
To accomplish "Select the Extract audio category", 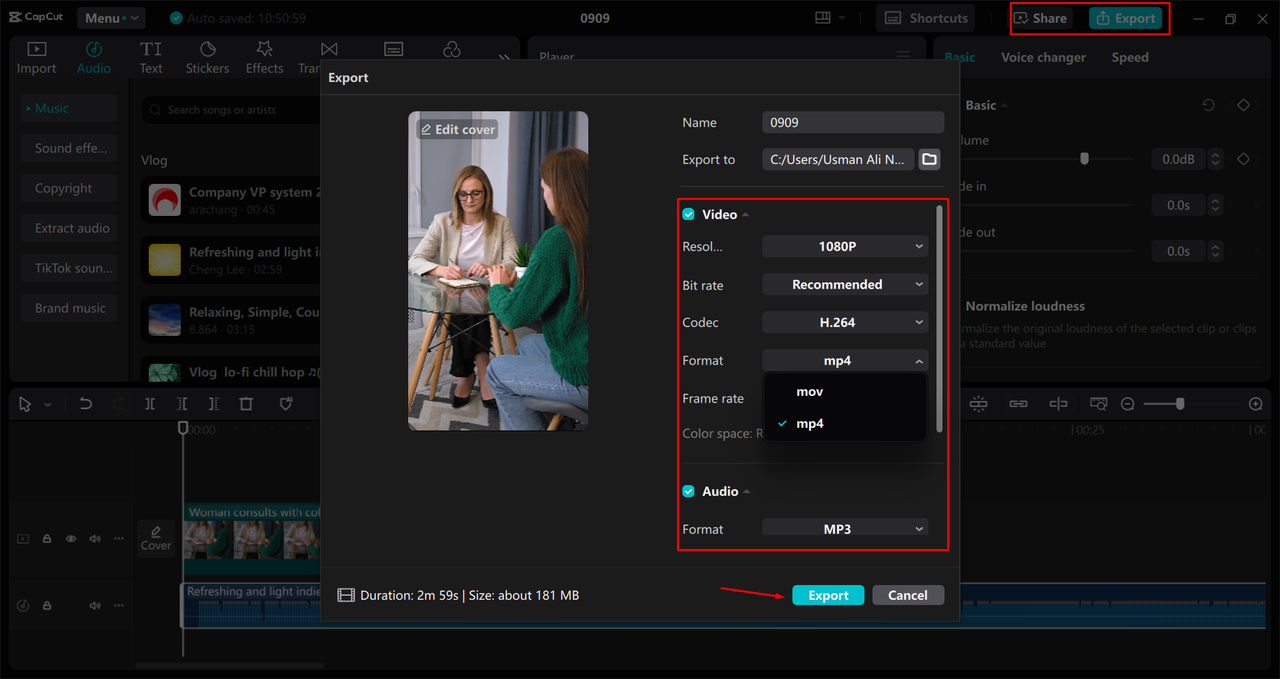I will point(69,228).
